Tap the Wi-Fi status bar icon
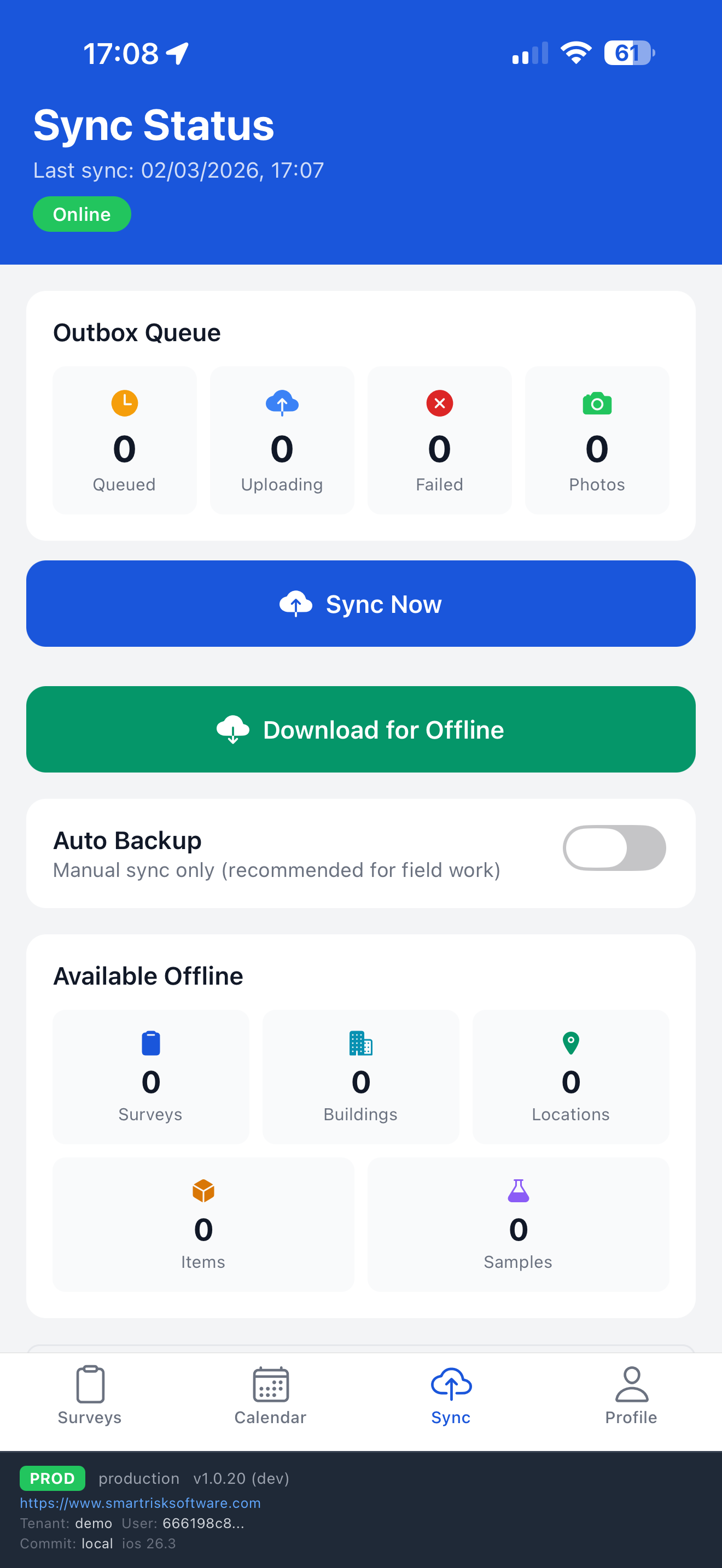Screen dimensions: 722x1568 [576, 53]
